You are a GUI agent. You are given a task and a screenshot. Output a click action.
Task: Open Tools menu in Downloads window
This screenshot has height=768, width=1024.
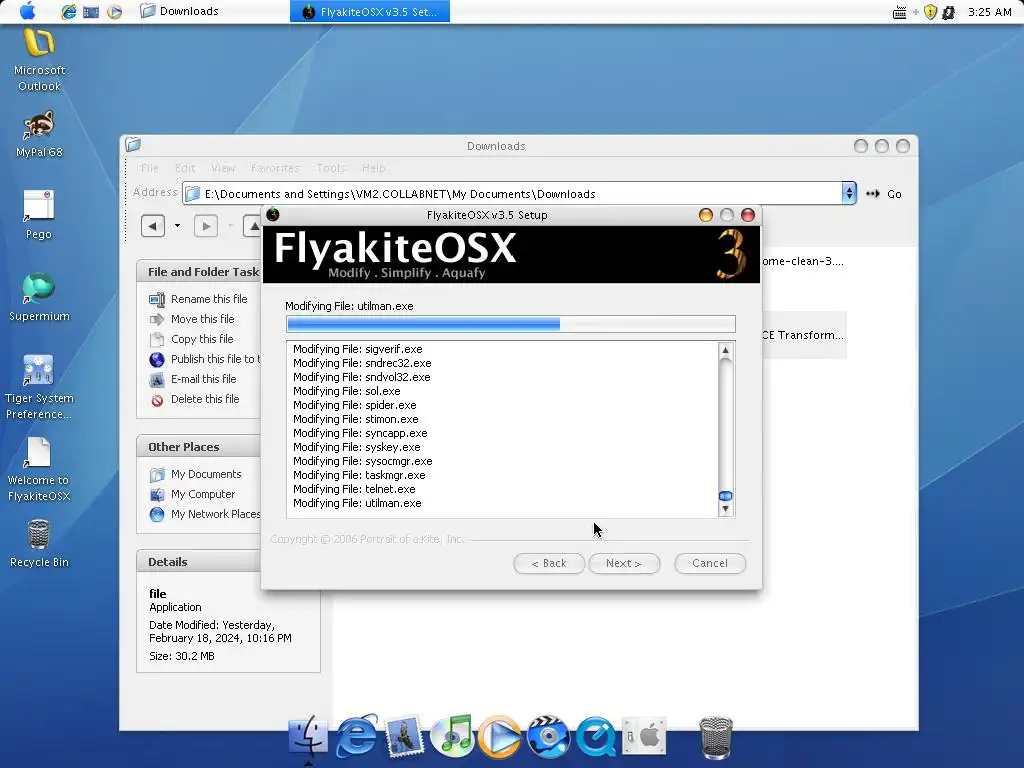click(330, 168)
